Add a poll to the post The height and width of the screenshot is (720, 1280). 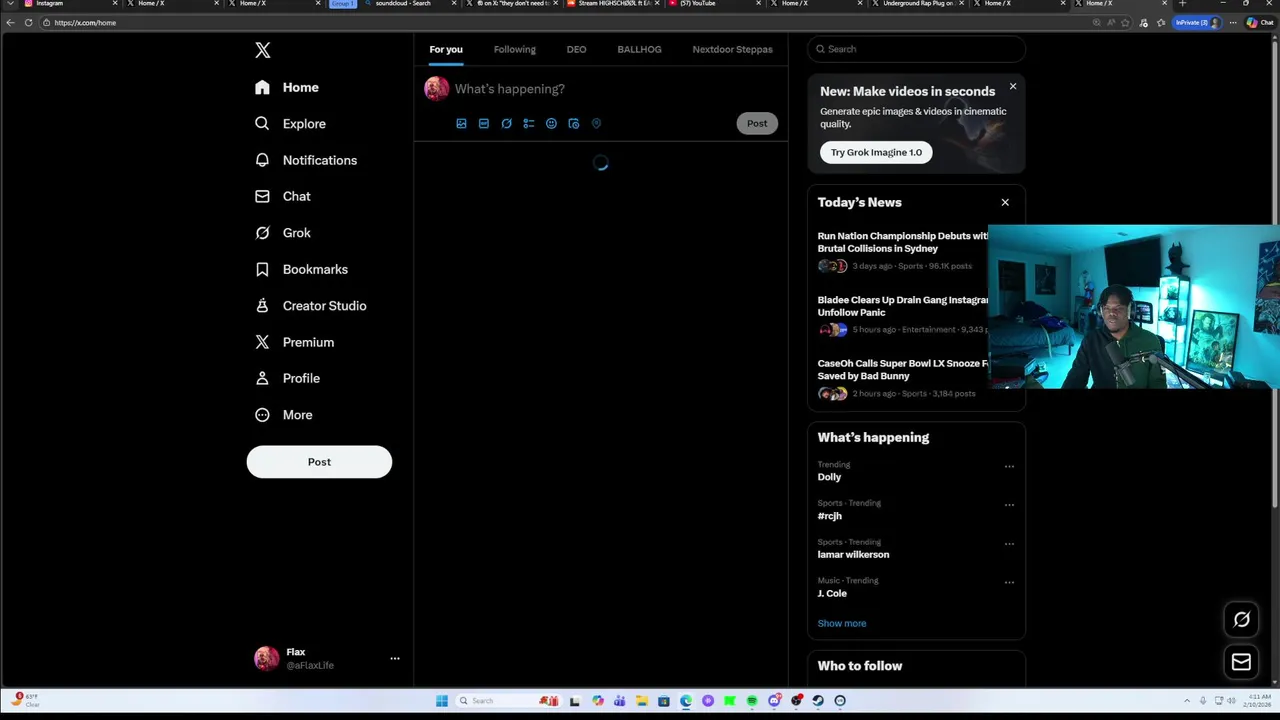coord(529,124)
